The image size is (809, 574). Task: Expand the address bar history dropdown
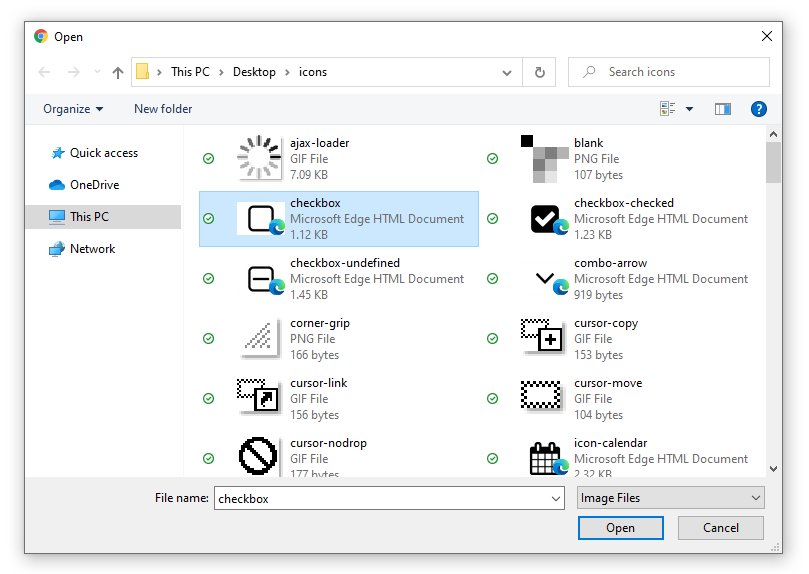click(507, 73)
